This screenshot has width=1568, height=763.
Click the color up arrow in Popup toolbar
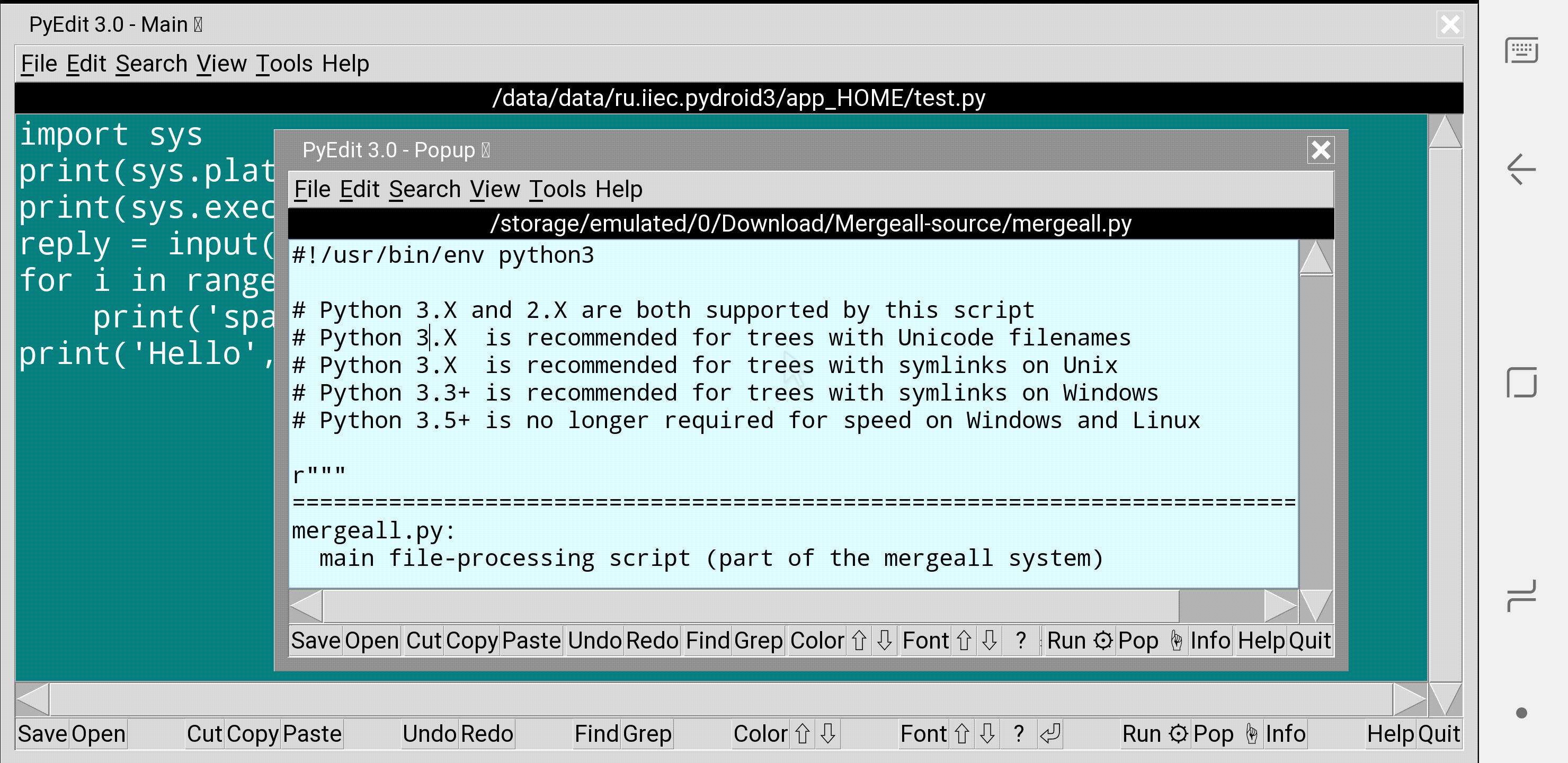[859, 641]
